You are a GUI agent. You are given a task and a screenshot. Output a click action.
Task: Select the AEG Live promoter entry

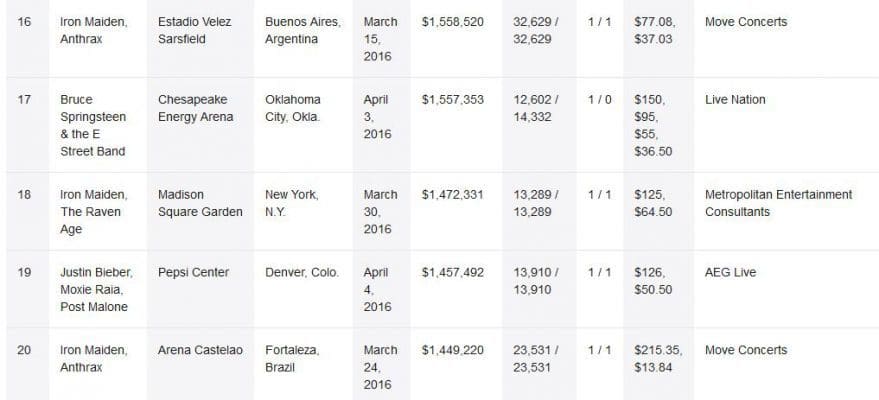730,273
